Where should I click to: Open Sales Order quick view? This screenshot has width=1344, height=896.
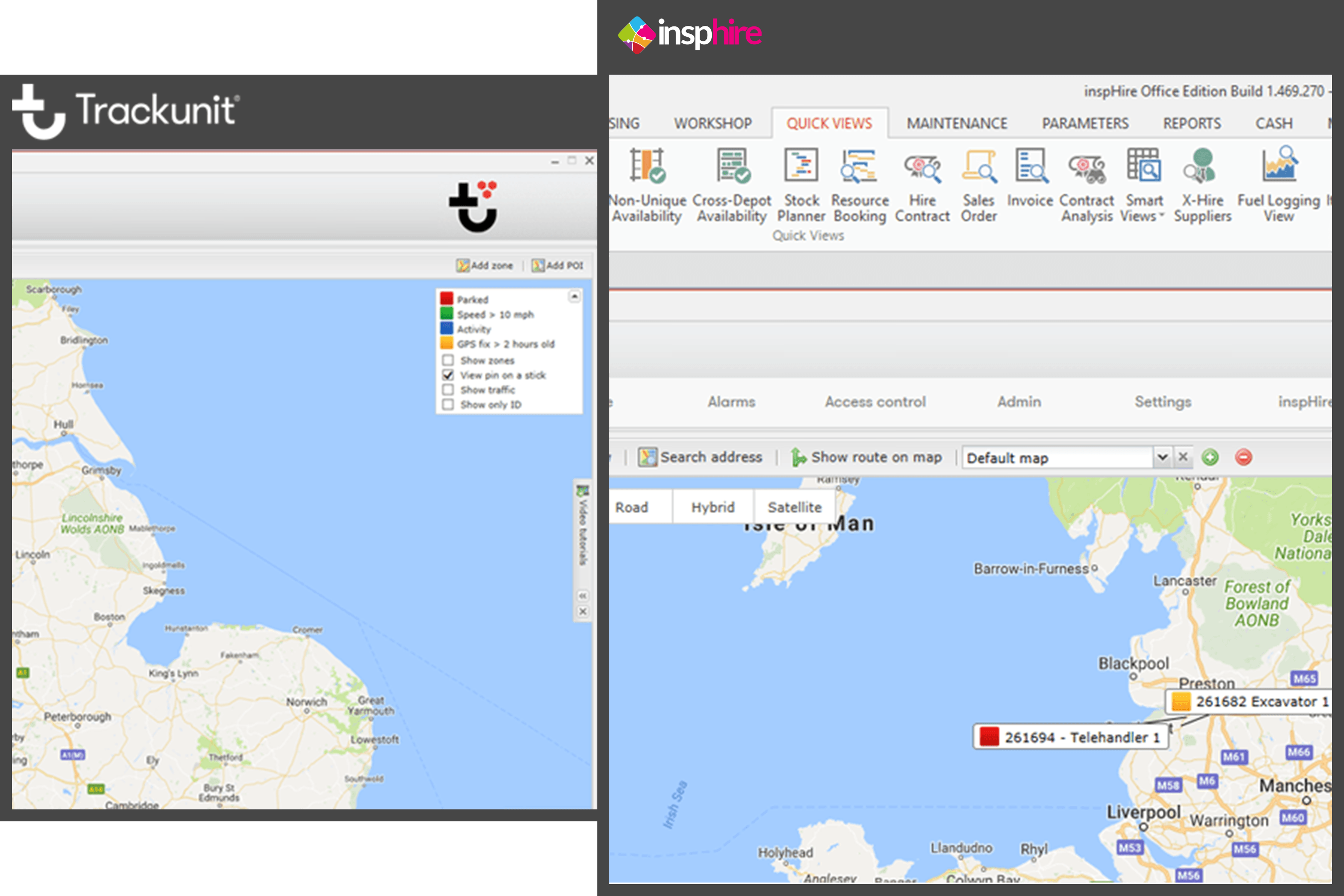pyautogui.click(x=979, y=185)
